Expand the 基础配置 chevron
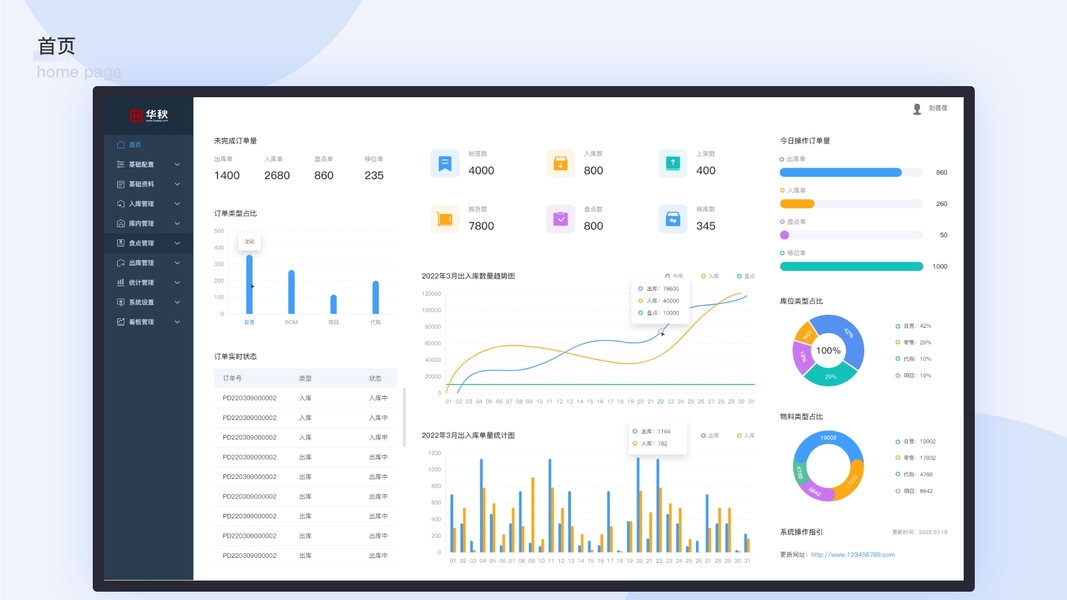The height and width of the screenshot is (600, 1067). point(177,165)
